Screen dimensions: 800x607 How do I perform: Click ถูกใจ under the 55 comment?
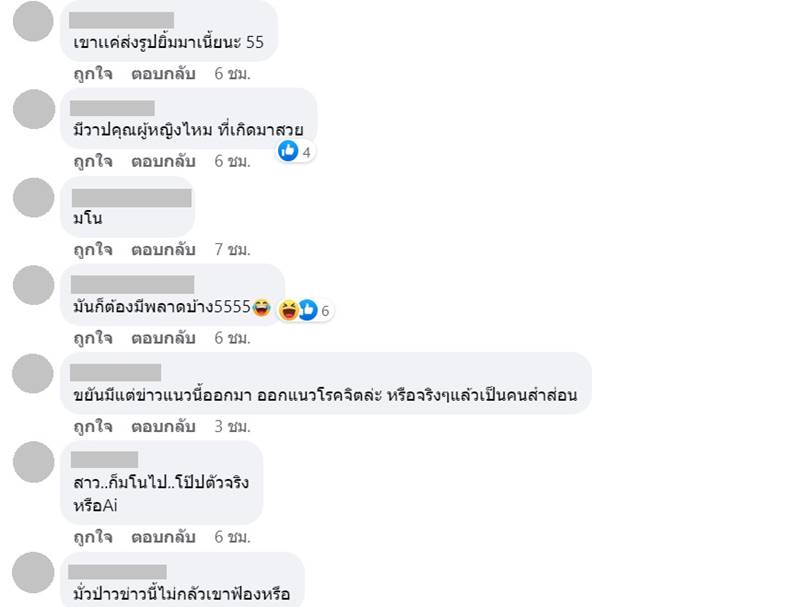pyautogui.click(x=93, y=73)
